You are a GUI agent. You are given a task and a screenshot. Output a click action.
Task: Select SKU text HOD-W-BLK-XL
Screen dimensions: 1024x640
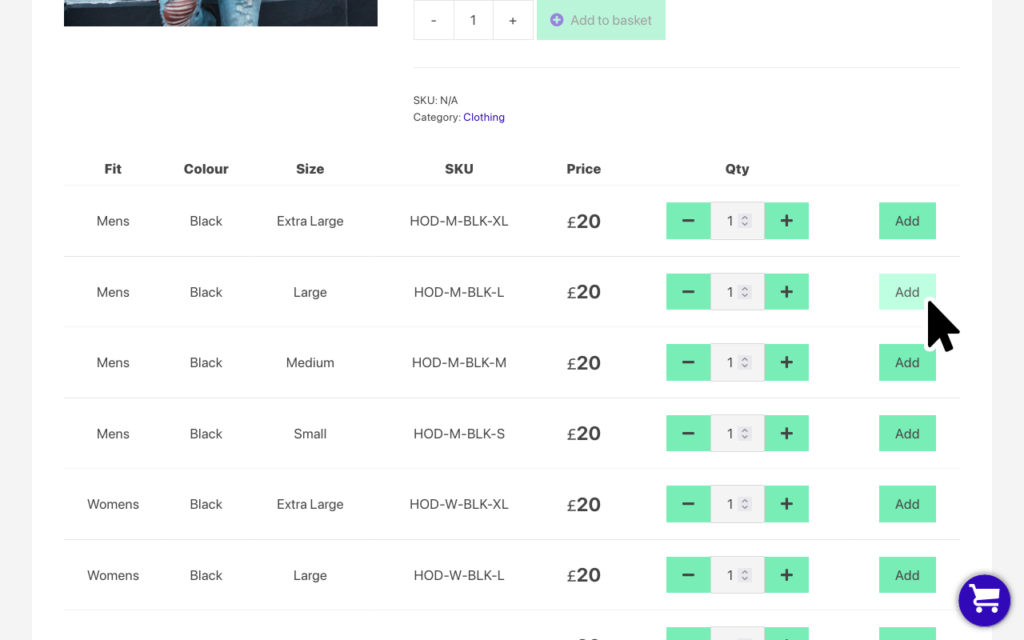coord(459,505)
